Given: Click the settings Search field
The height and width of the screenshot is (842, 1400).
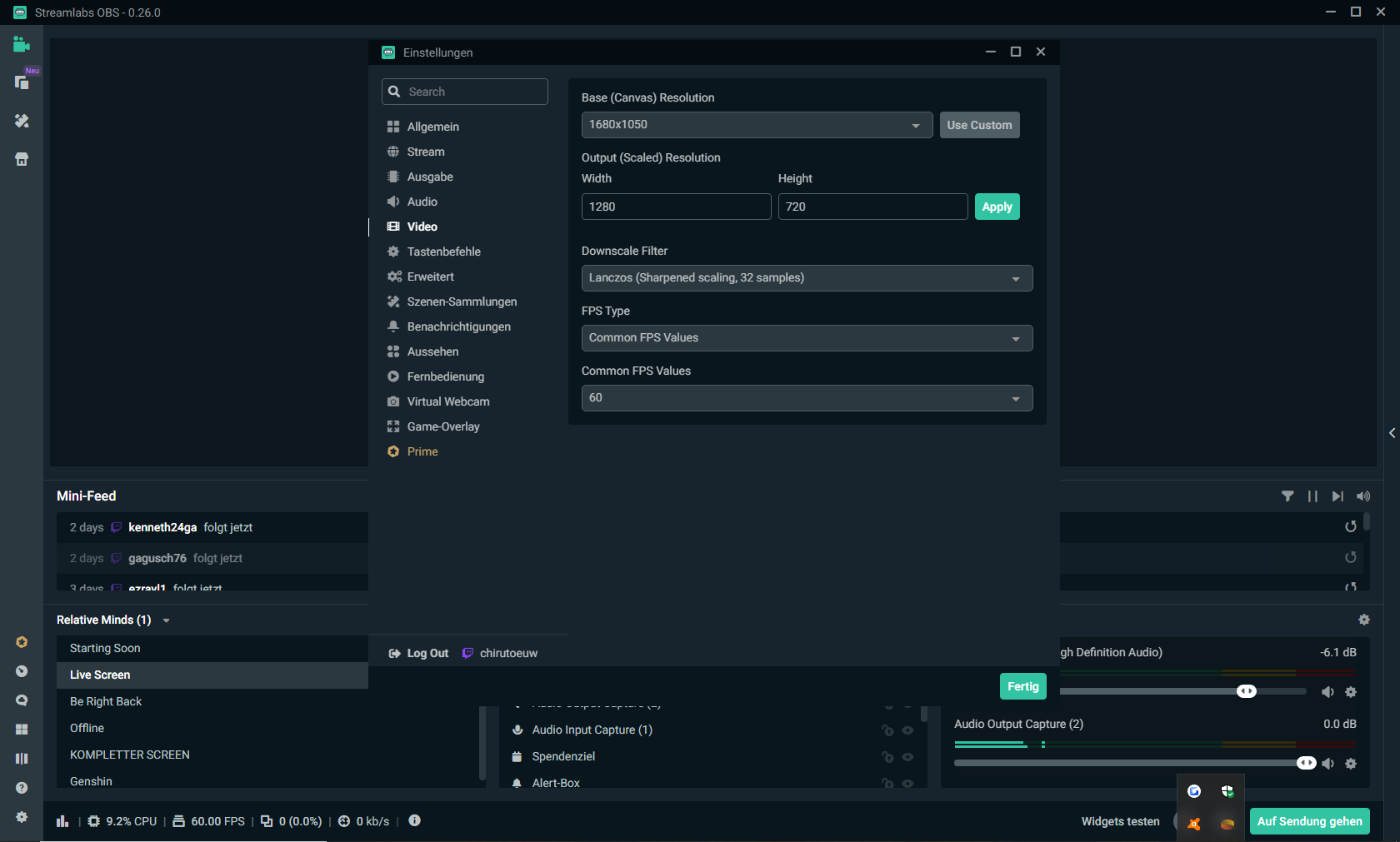Looking at the screenshot, I should coord(465,92).
